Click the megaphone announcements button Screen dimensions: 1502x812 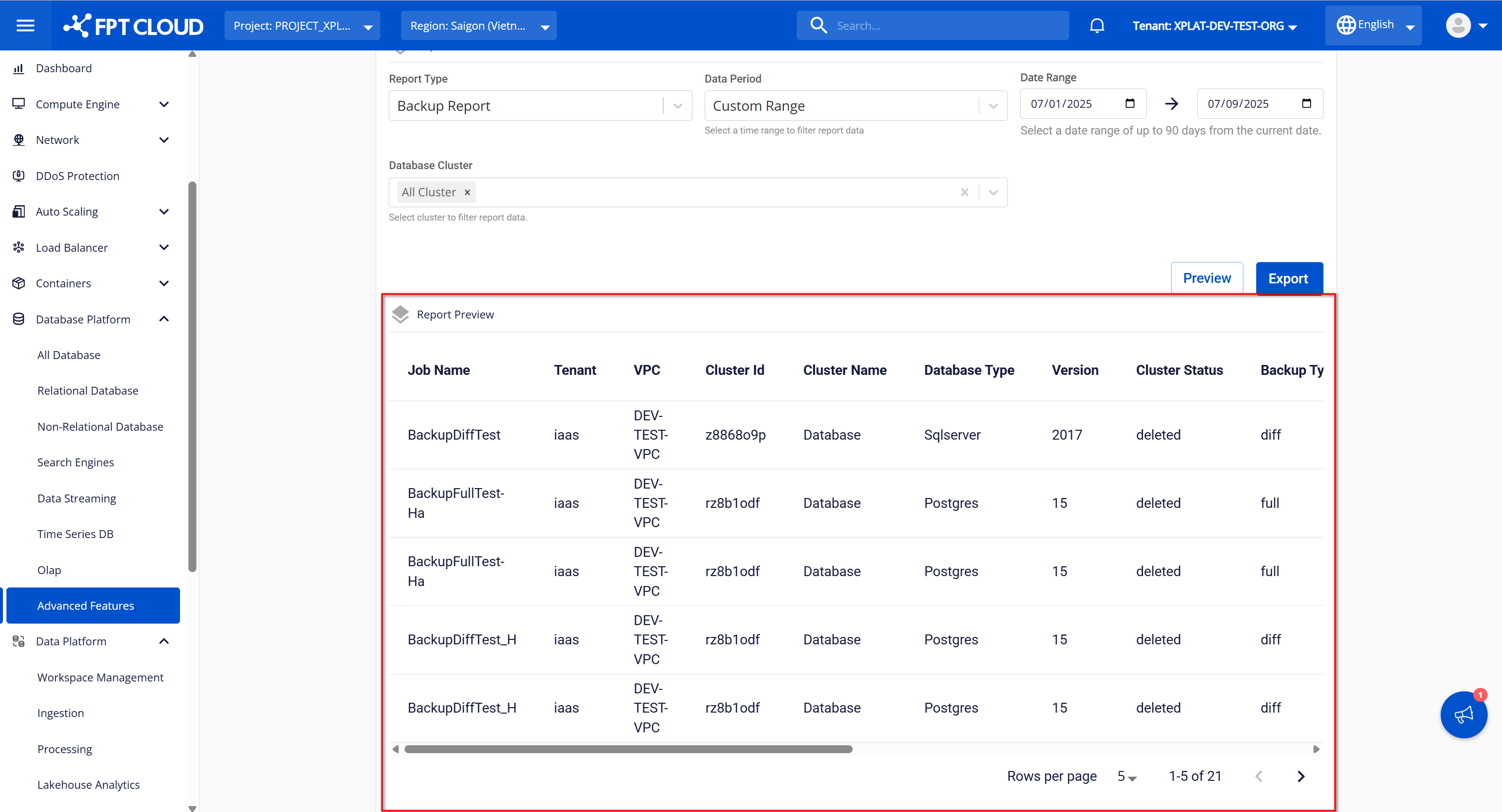pyautogui.click(x=1463, y=715)
